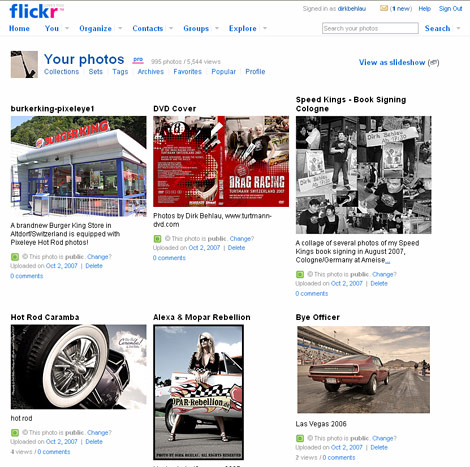Click the pro badge icon

click(x=138, y=60)
